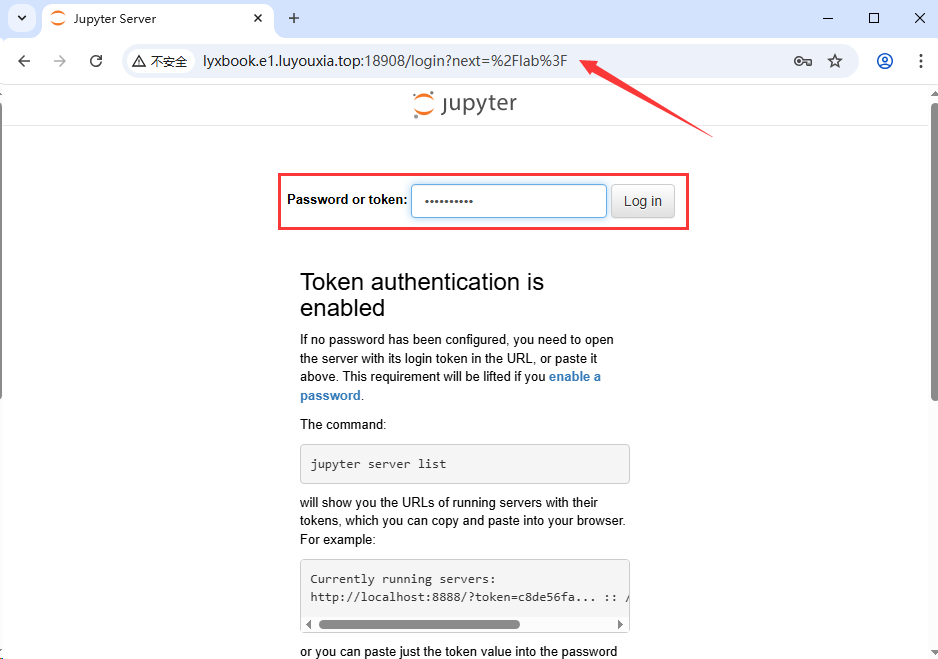Open the Chrome profile account icon

click(884, 61)
